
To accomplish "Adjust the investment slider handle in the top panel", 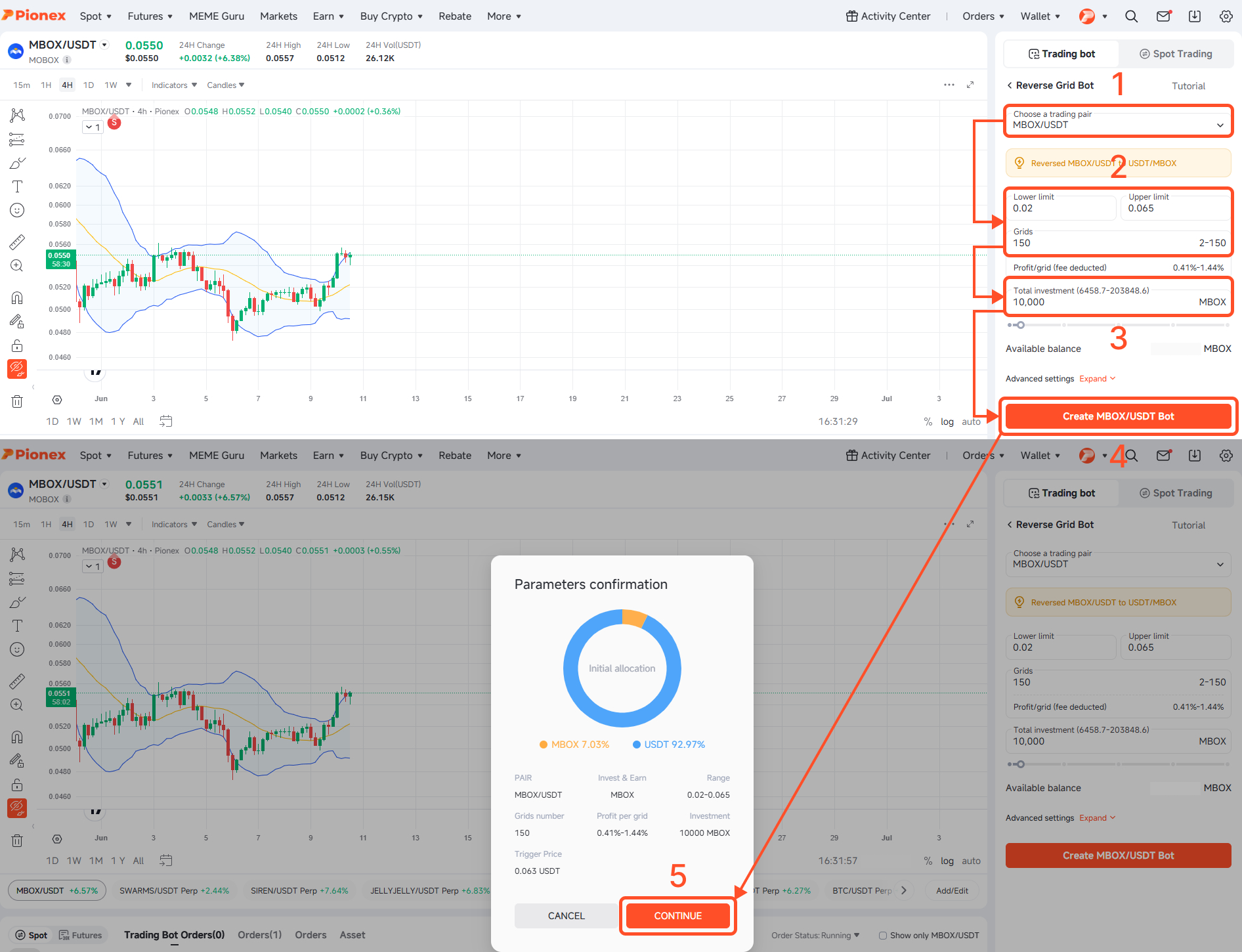I will coord(1020,325).
